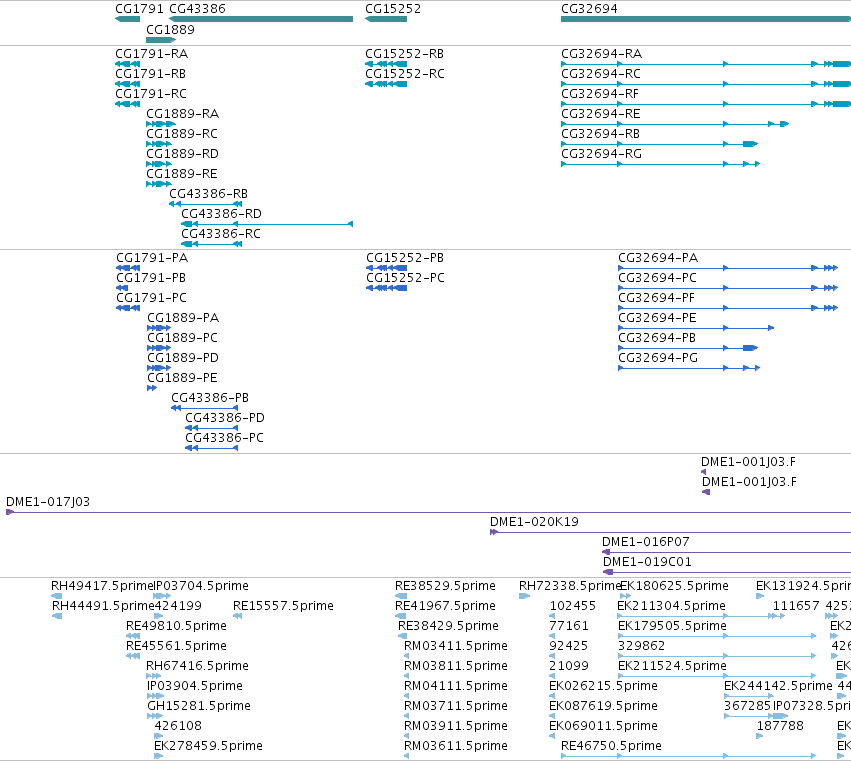This screenshot has width=851, height=761.
Task: Open protein CG32694-PE
Action: pos(657,318)
